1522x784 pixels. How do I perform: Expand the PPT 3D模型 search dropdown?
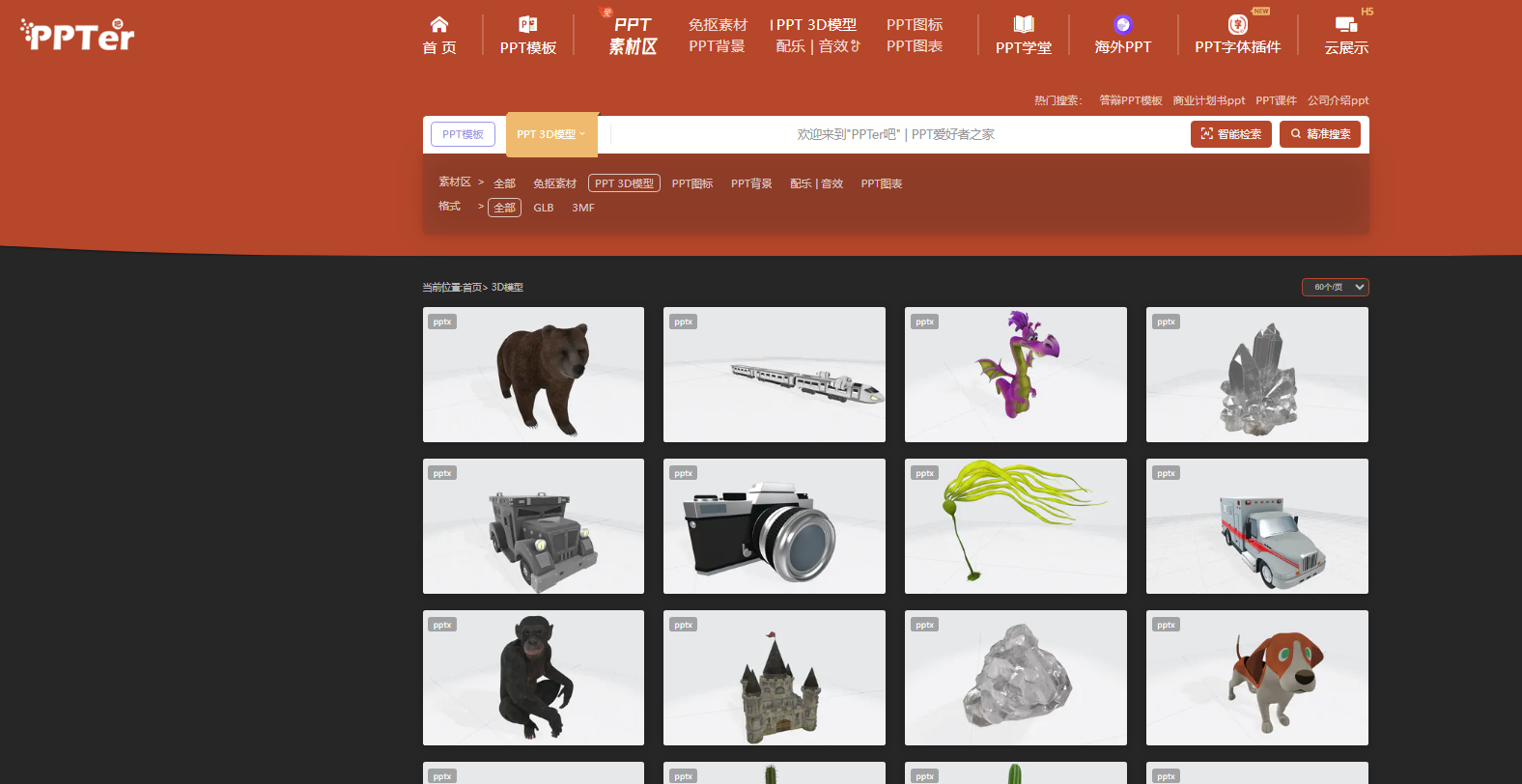pyautogui.click(x=551, y=134)
